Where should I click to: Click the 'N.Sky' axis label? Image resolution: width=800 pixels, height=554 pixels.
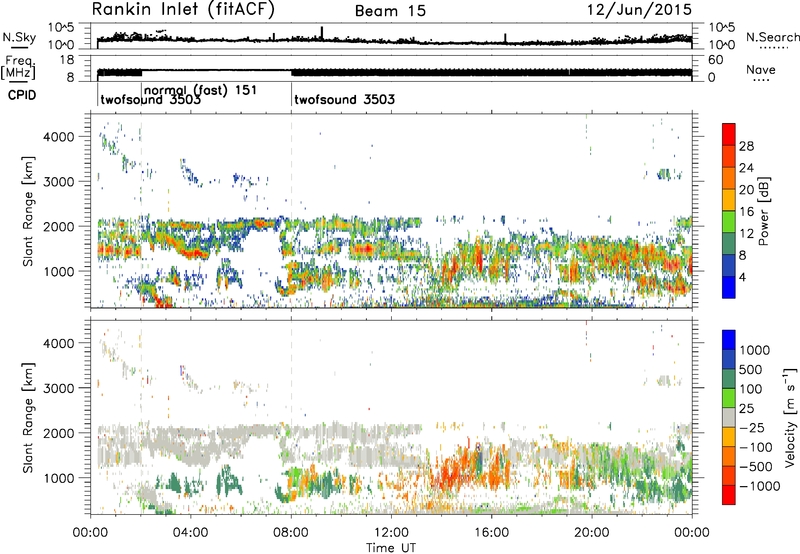[19, 38]
